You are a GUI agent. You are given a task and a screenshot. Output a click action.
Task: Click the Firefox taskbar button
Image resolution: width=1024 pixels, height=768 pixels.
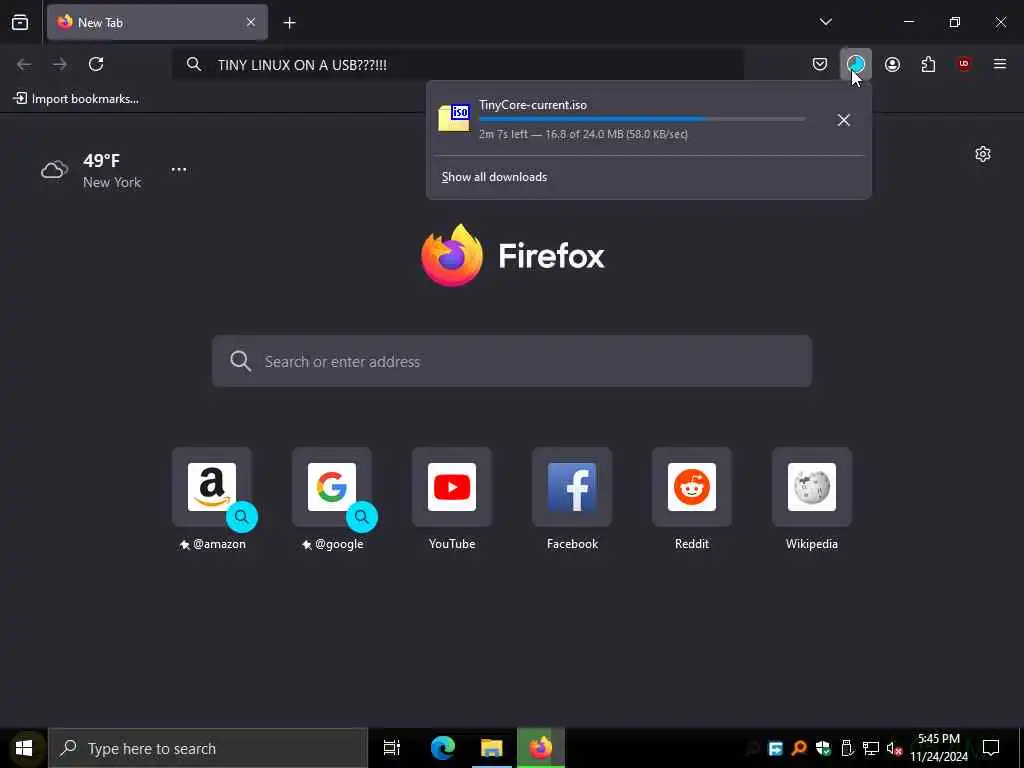pyautogui.click(x=541, y=748)
